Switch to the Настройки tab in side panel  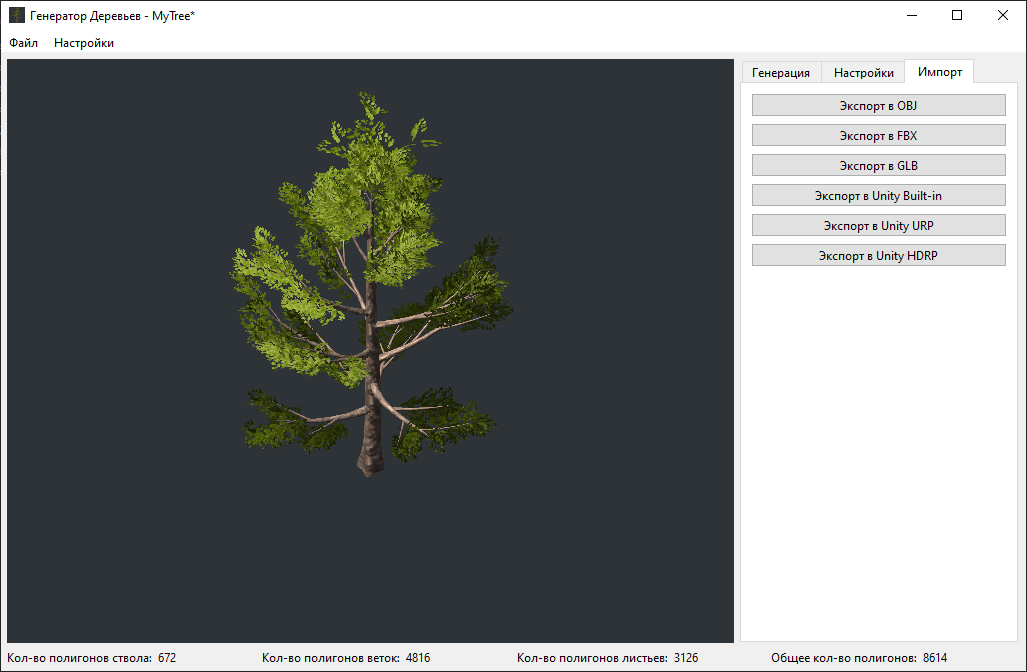(863, 73)
